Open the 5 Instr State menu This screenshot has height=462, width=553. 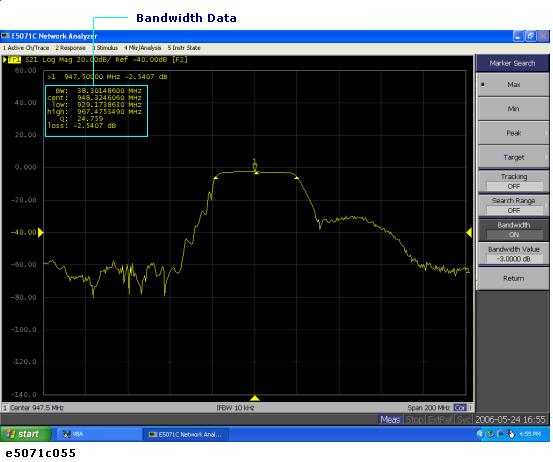[184, 48]
